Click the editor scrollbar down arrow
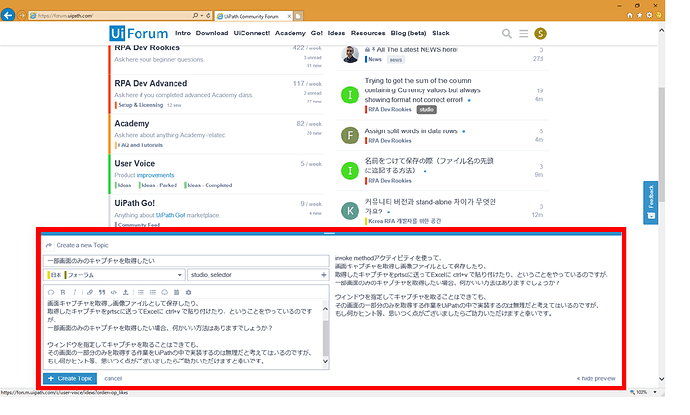Image resolution: width=690 pixels, height=415 pixels. [326, 361]
